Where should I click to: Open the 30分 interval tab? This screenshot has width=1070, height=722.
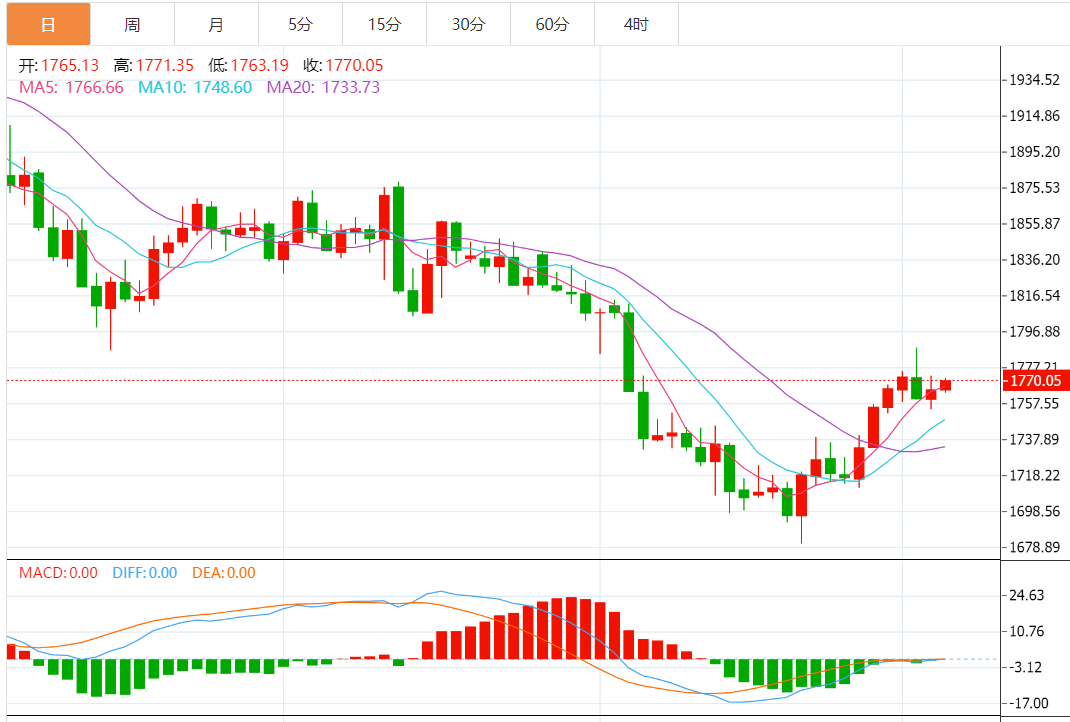468,25
